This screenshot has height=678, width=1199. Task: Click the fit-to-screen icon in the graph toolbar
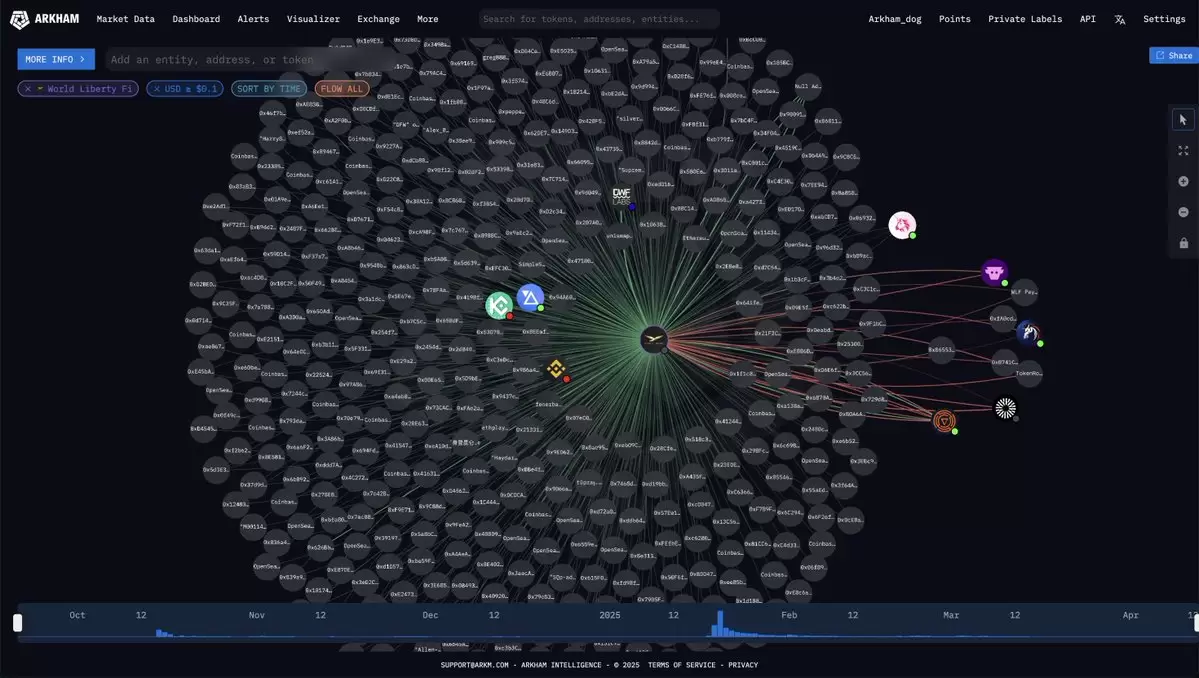tap(1183, 151)
